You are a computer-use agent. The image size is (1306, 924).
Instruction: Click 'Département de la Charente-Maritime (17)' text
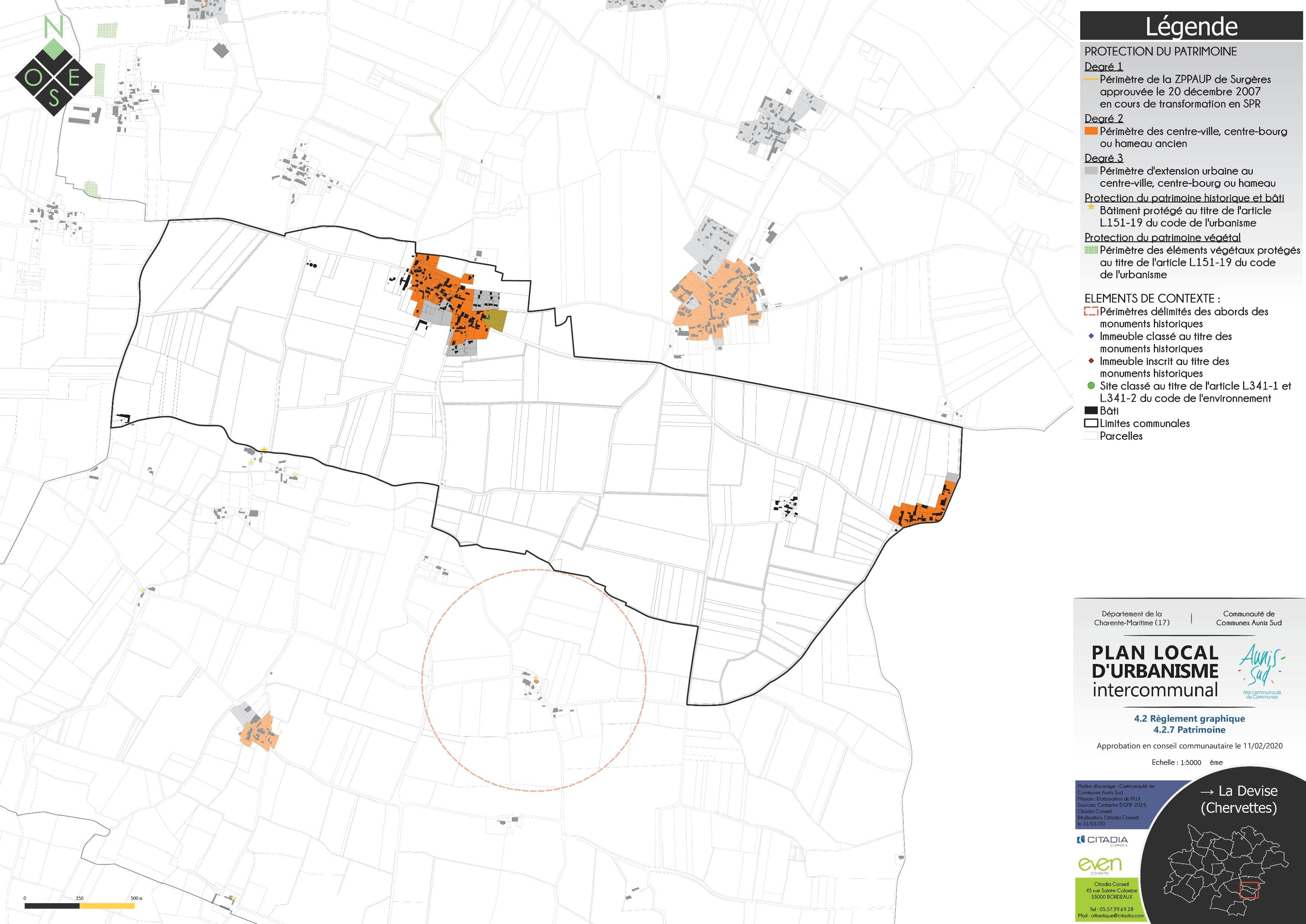(1132, 619)
